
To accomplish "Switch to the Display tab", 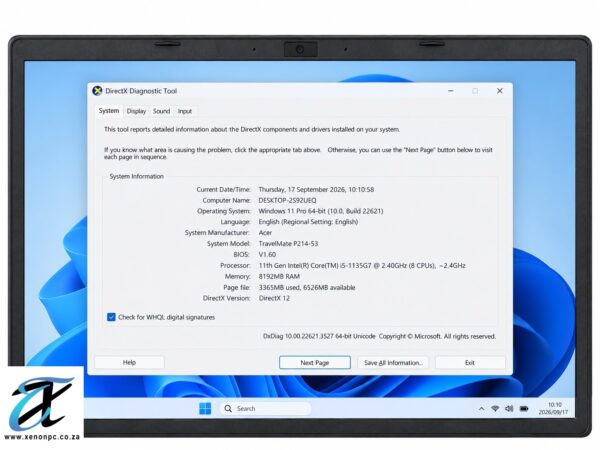I will pos(136,111).
